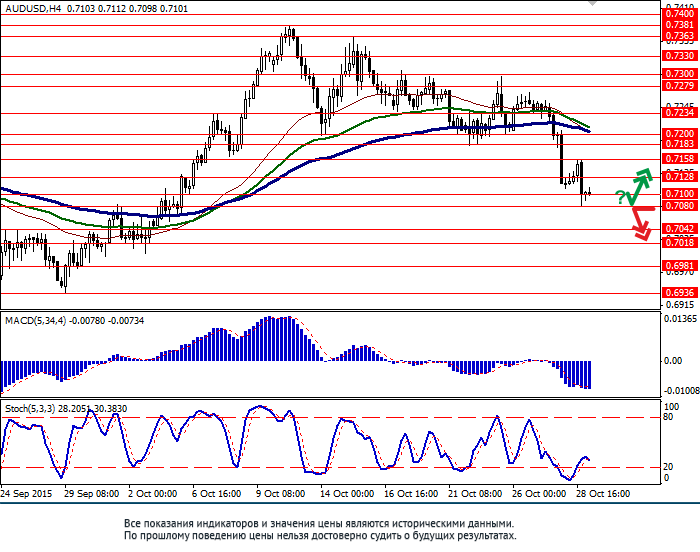Screen dimensions: 700x552
Task: Click the 0.7158 price level label
Action: (x=679, y=159)
